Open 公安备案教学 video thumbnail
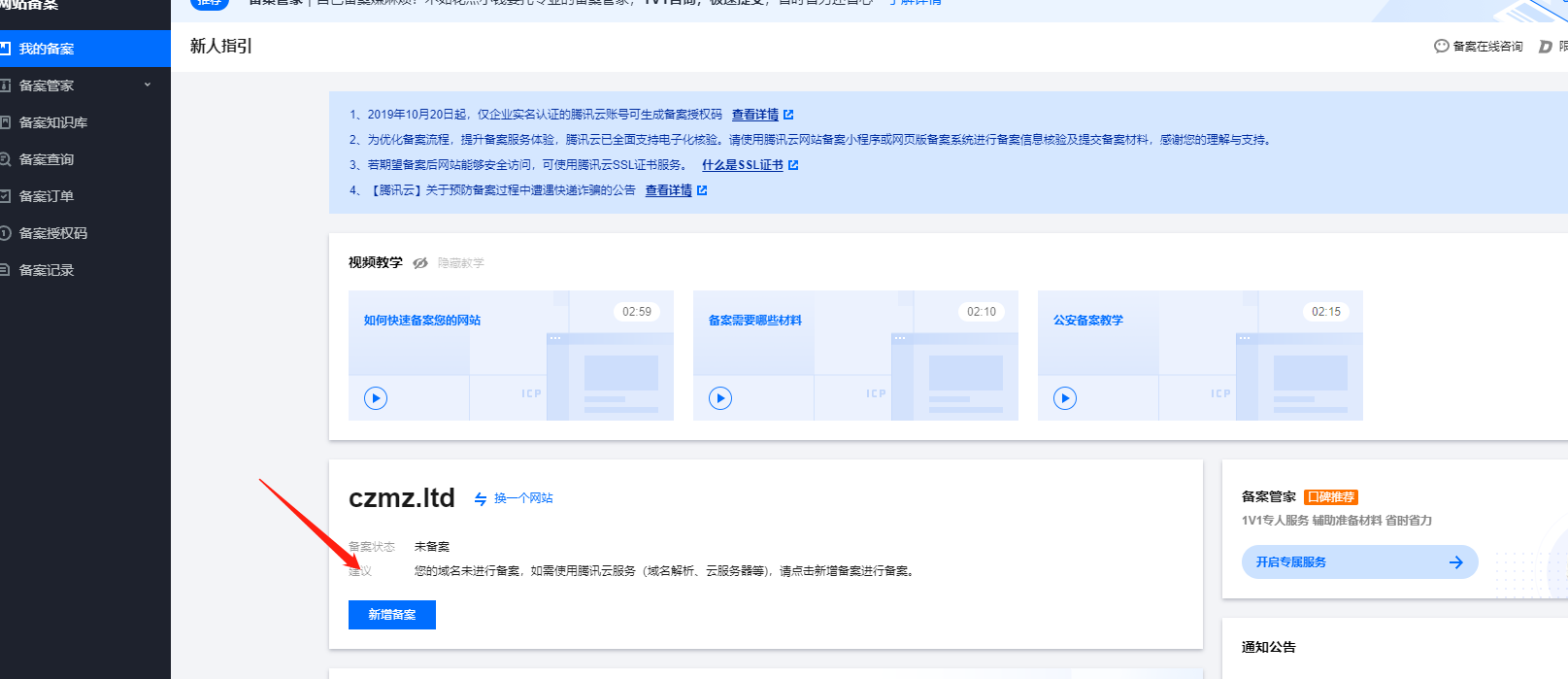 [1200, 356]
